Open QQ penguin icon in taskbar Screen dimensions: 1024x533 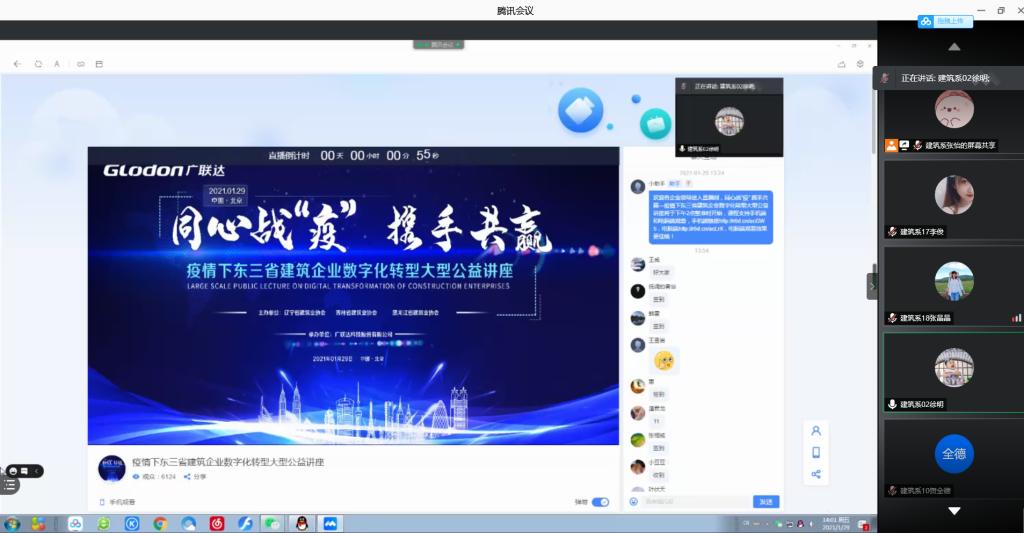(300, 523)
